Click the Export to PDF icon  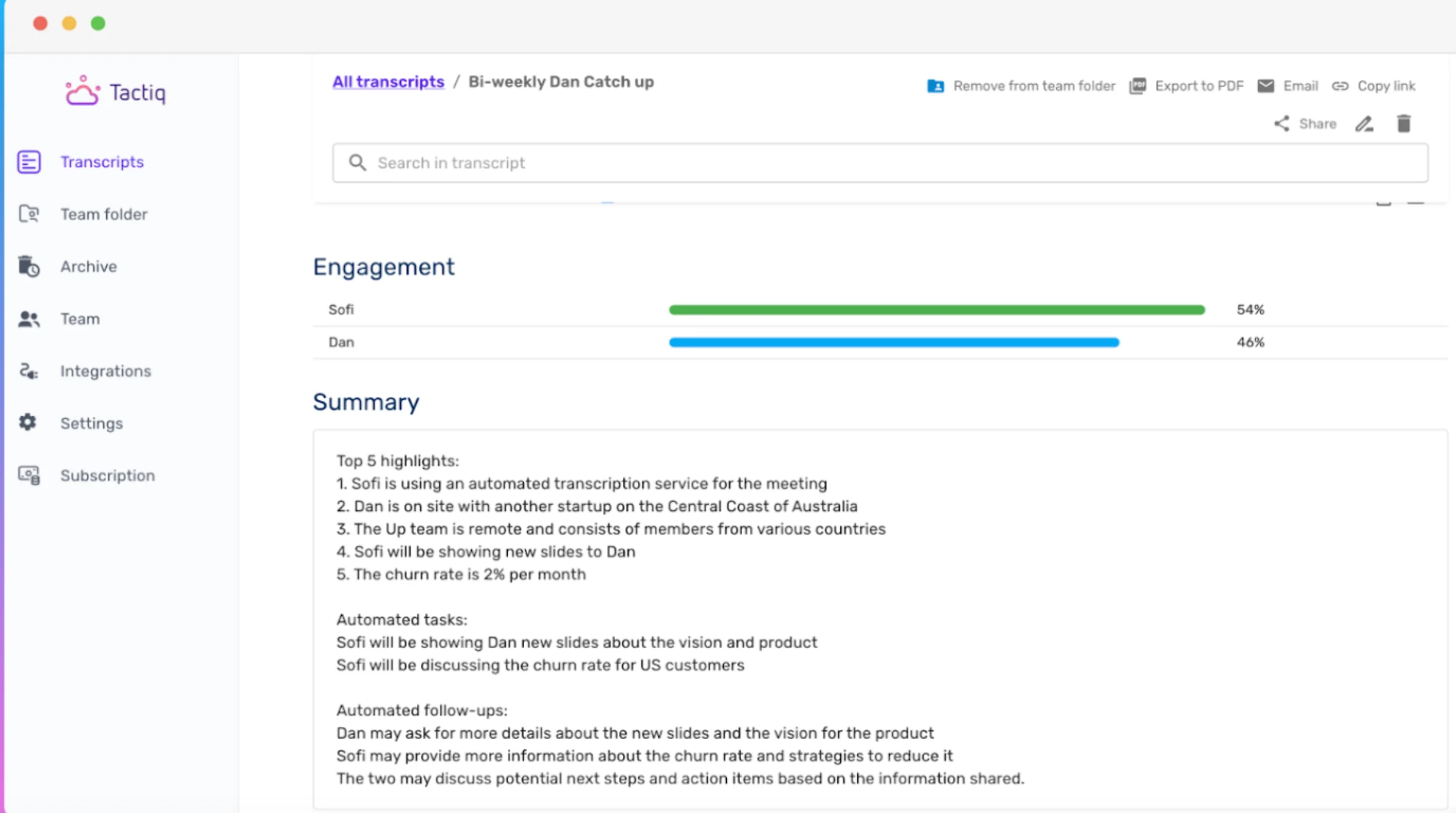[x=1137, y=86]
